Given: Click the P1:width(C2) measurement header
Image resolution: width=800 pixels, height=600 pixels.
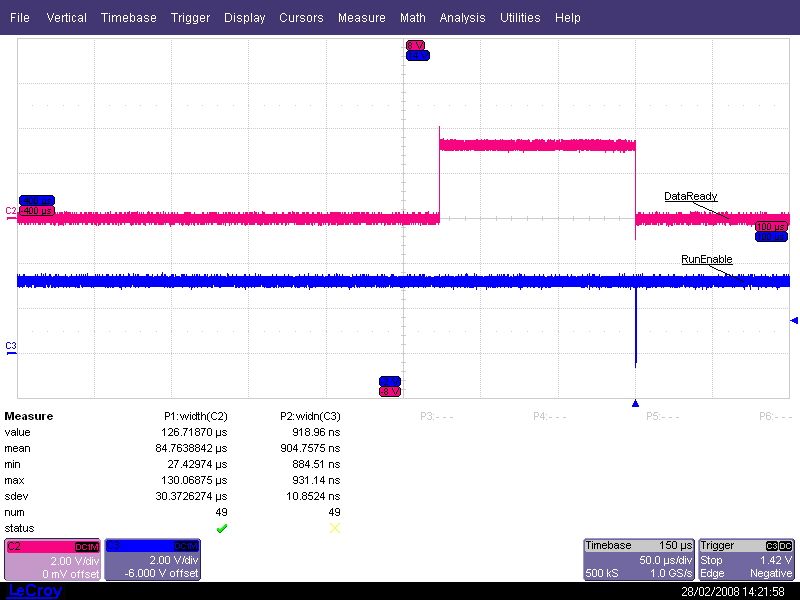Looking at the screenshot, I should click(x=196, y=416).
